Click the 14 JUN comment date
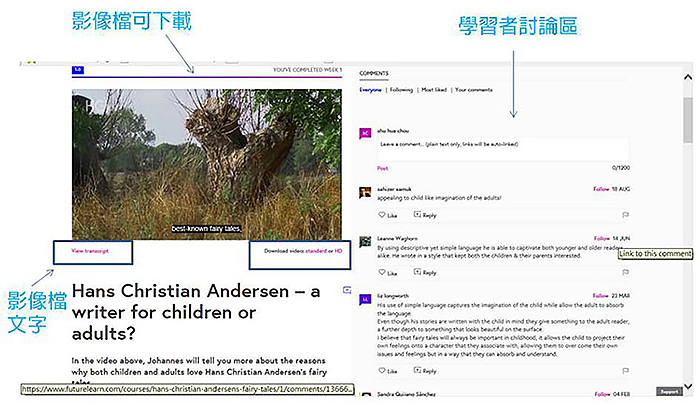 point(621,238)
